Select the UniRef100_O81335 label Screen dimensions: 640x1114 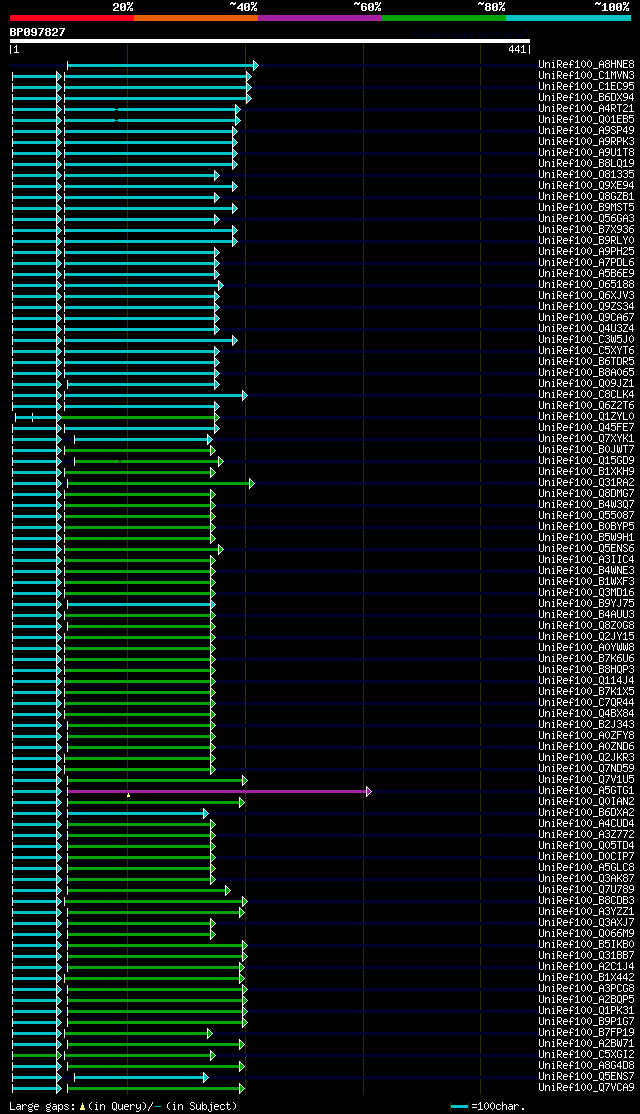[x=587, y=175]
